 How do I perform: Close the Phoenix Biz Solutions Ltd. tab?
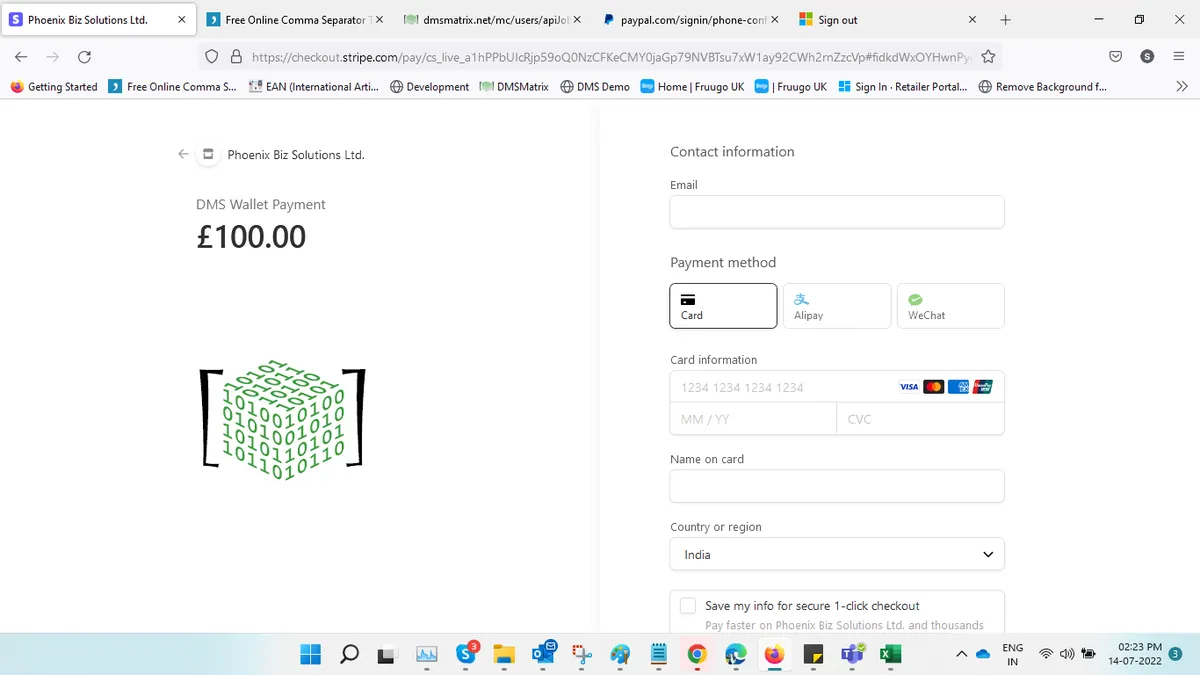[181, 20]
